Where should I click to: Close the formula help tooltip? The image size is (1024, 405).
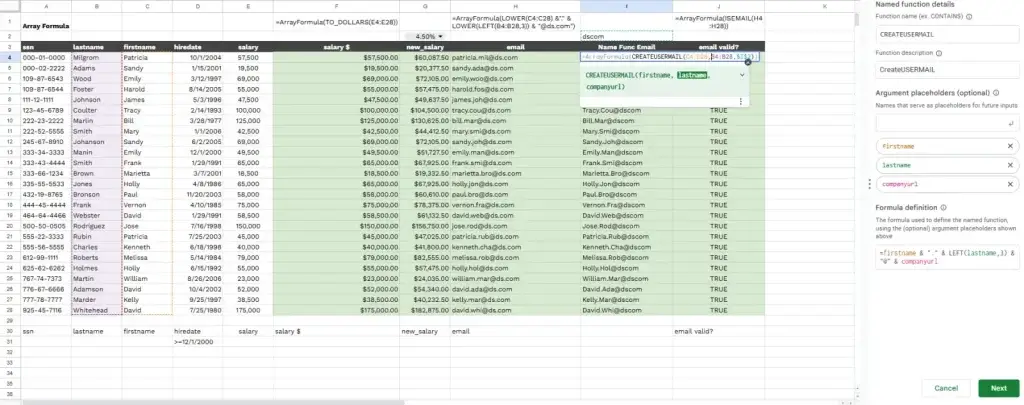(x=748, y=63)
